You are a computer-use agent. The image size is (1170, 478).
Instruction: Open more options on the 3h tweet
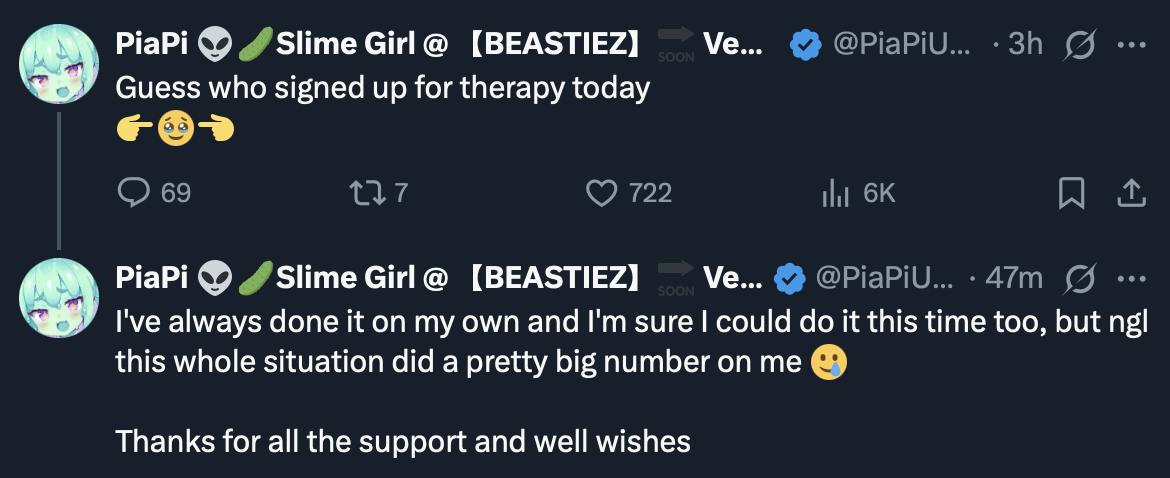pos(1131,45)
